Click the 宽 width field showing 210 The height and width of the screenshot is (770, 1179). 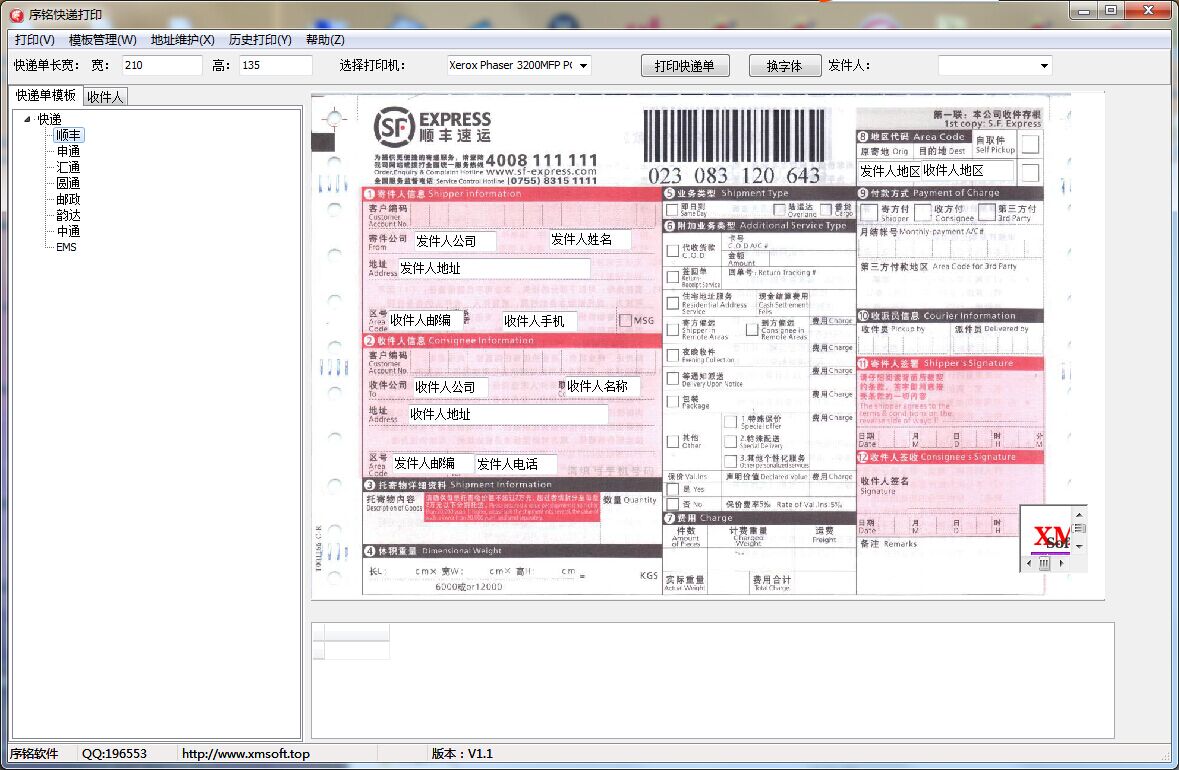click(162, 65)
